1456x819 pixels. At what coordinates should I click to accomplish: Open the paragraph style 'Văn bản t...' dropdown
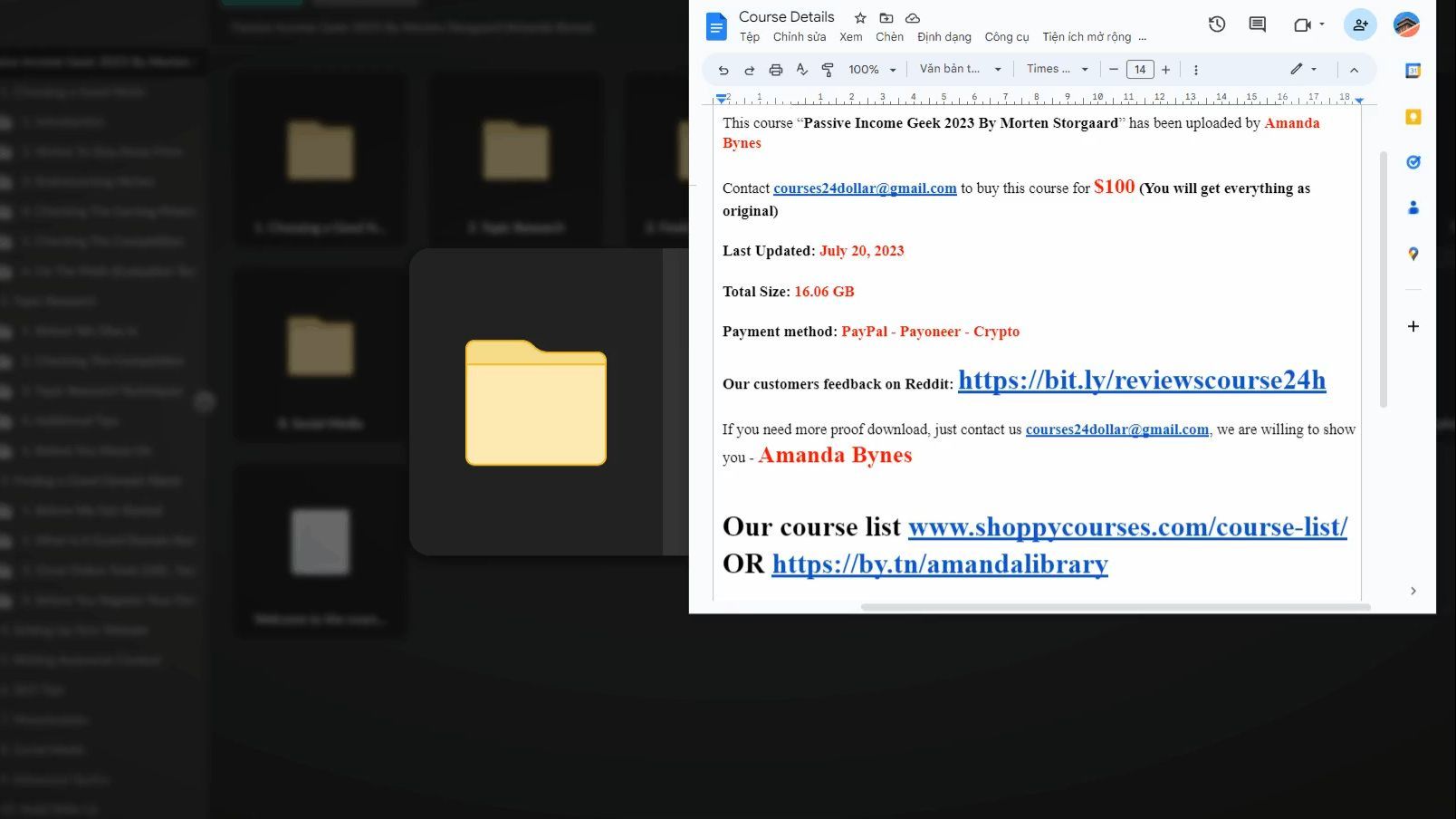[961, 69]
